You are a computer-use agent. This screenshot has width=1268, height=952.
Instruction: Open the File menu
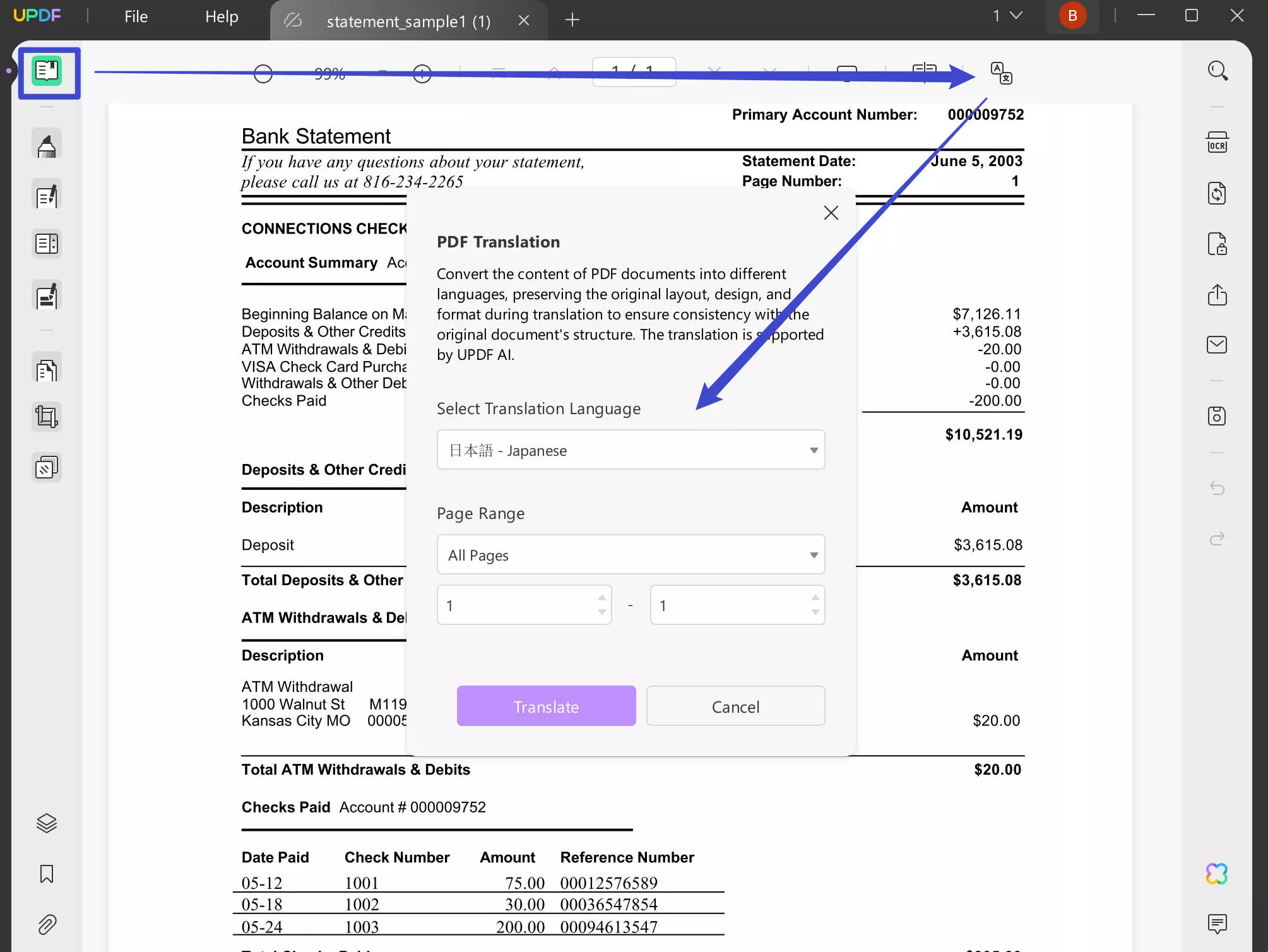pyautogui.click(x=136, y=17)
